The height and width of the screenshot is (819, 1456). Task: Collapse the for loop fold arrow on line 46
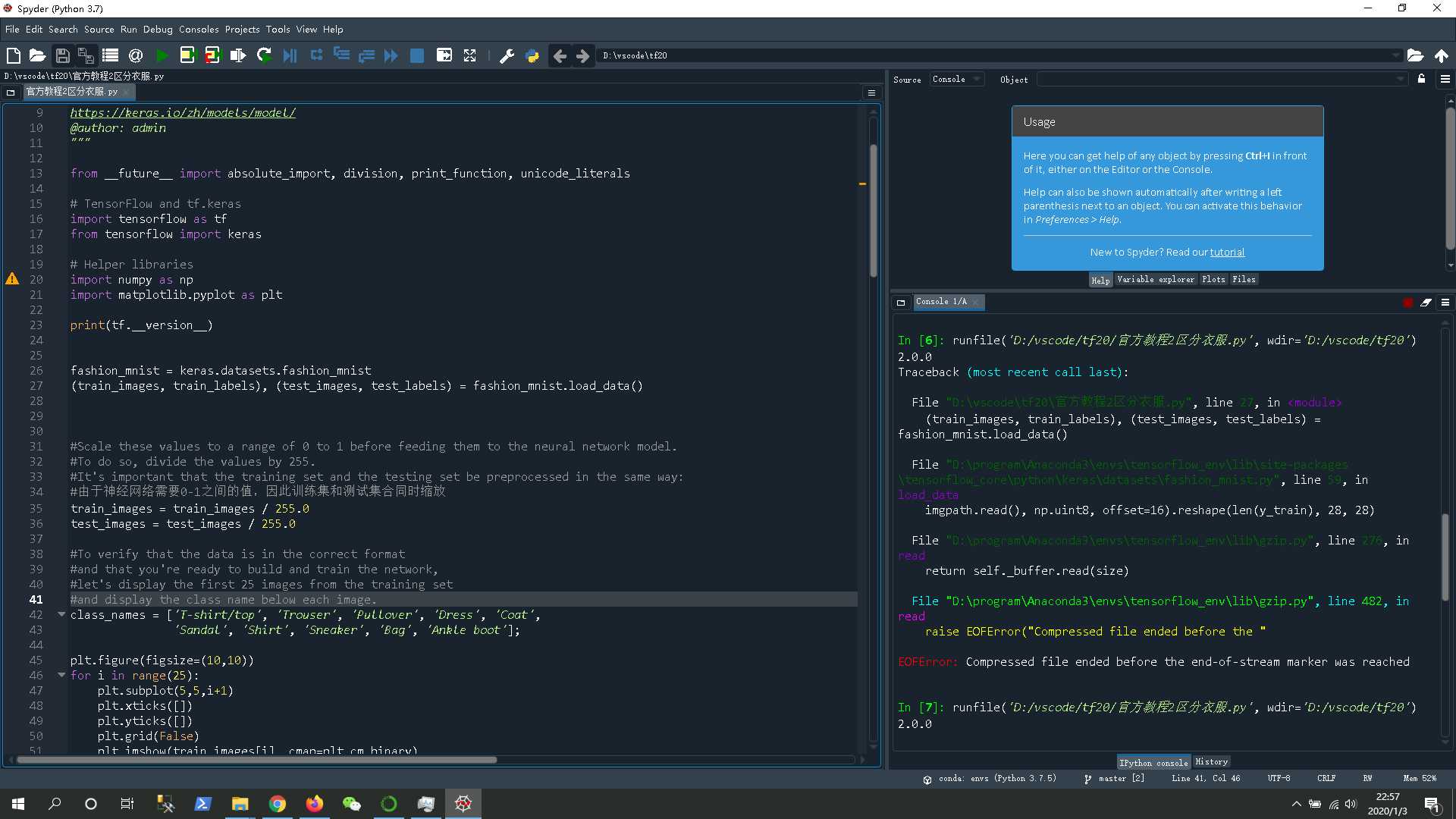(61, 675)
